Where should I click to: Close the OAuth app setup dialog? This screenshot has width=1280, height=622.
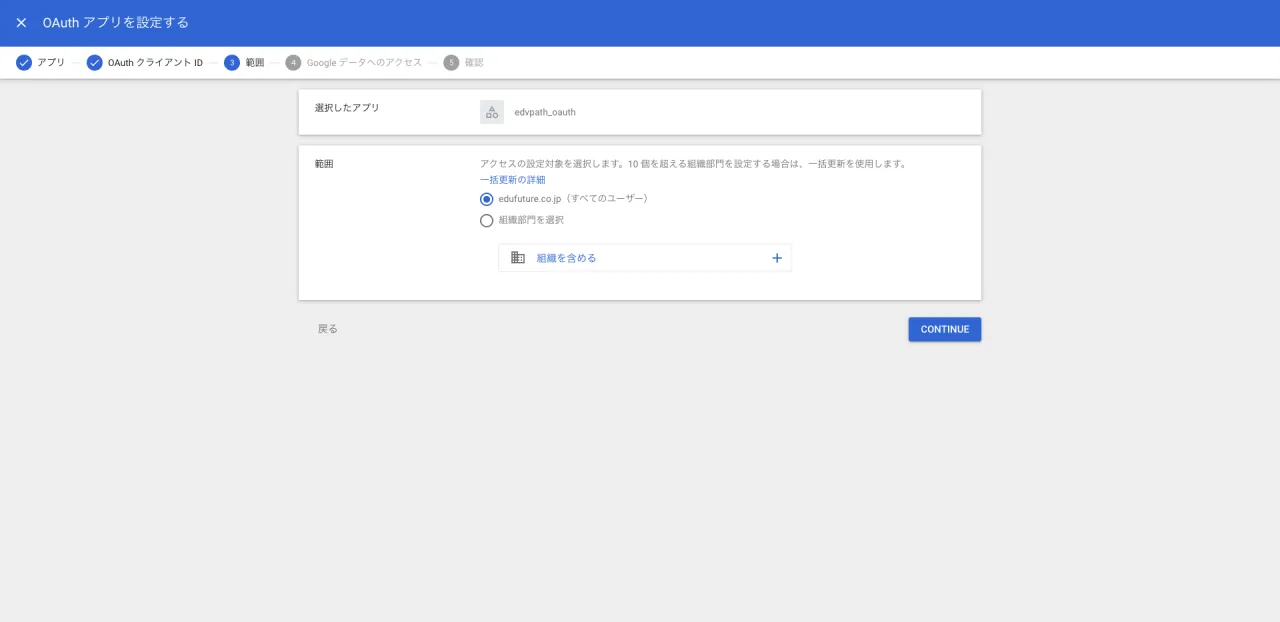pyautogui.click(x=21, y=22)
